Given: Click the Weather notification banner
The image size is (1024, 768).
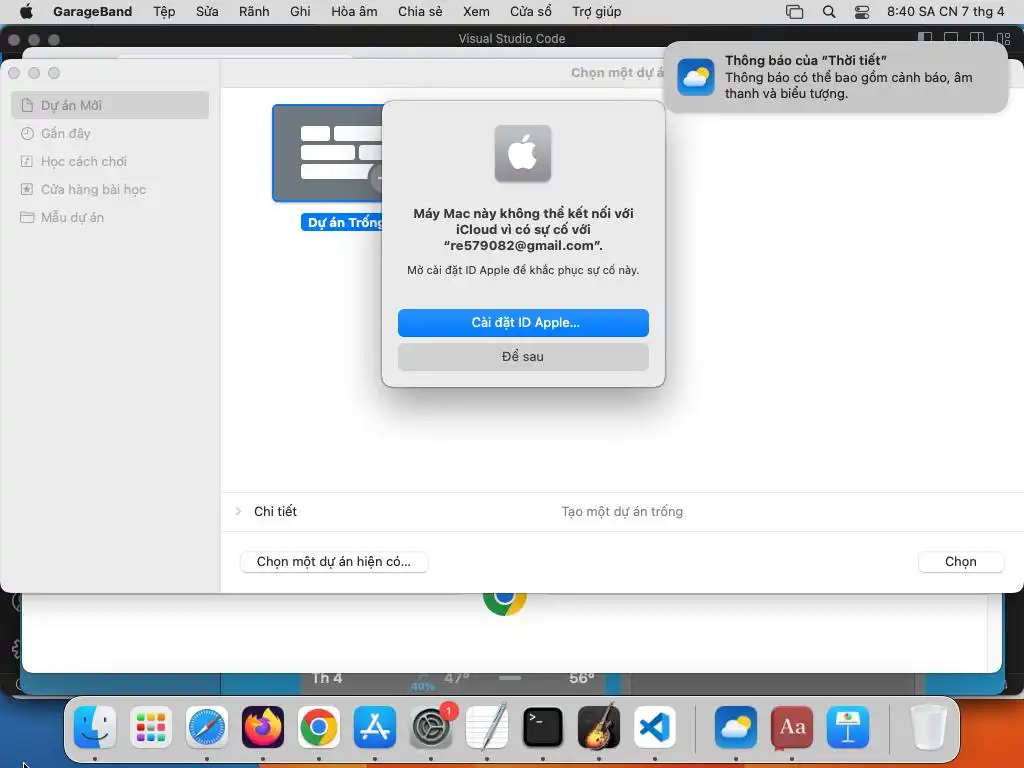Looking at the screenshot, I should (836, 77).
